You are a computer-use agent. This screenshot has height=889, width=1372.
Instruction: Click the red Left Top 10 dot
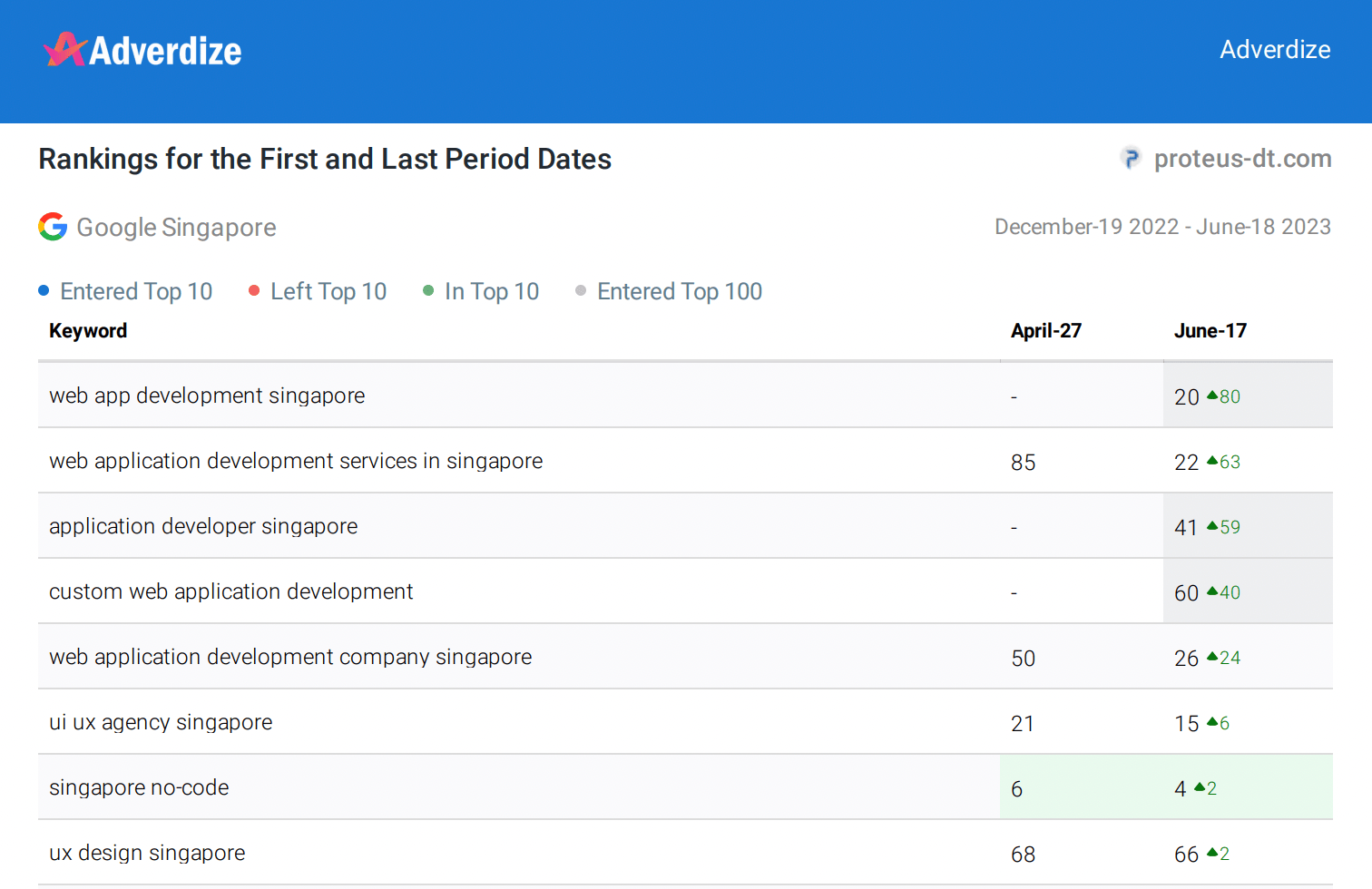(x=254, y=291)
